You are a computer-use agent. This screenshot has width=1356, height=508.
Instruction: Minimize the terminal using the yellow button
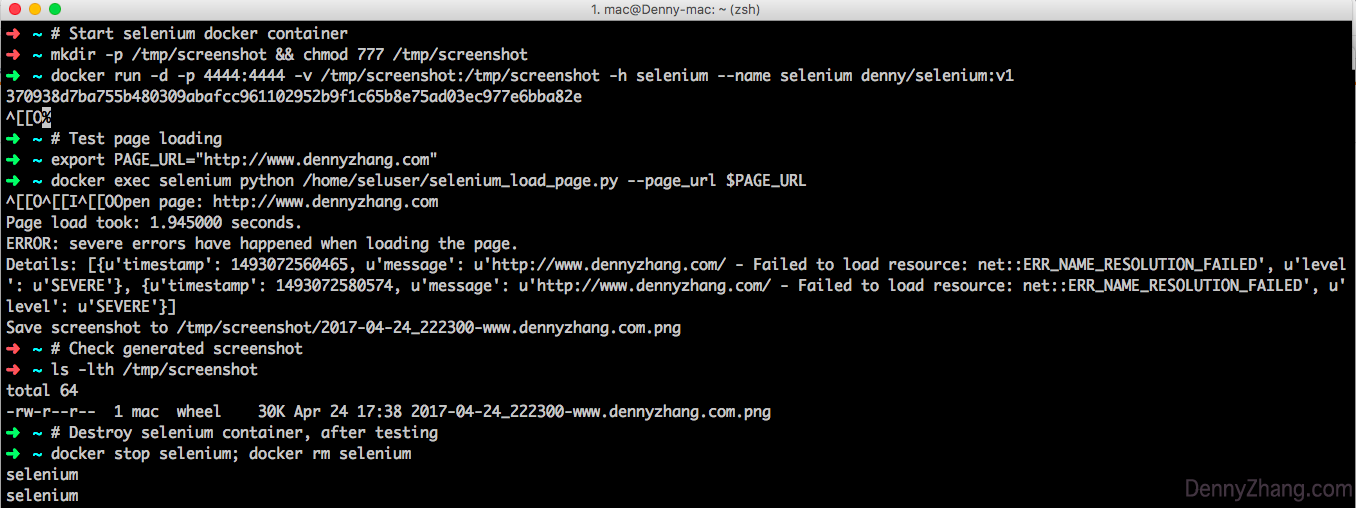[33, 9]
